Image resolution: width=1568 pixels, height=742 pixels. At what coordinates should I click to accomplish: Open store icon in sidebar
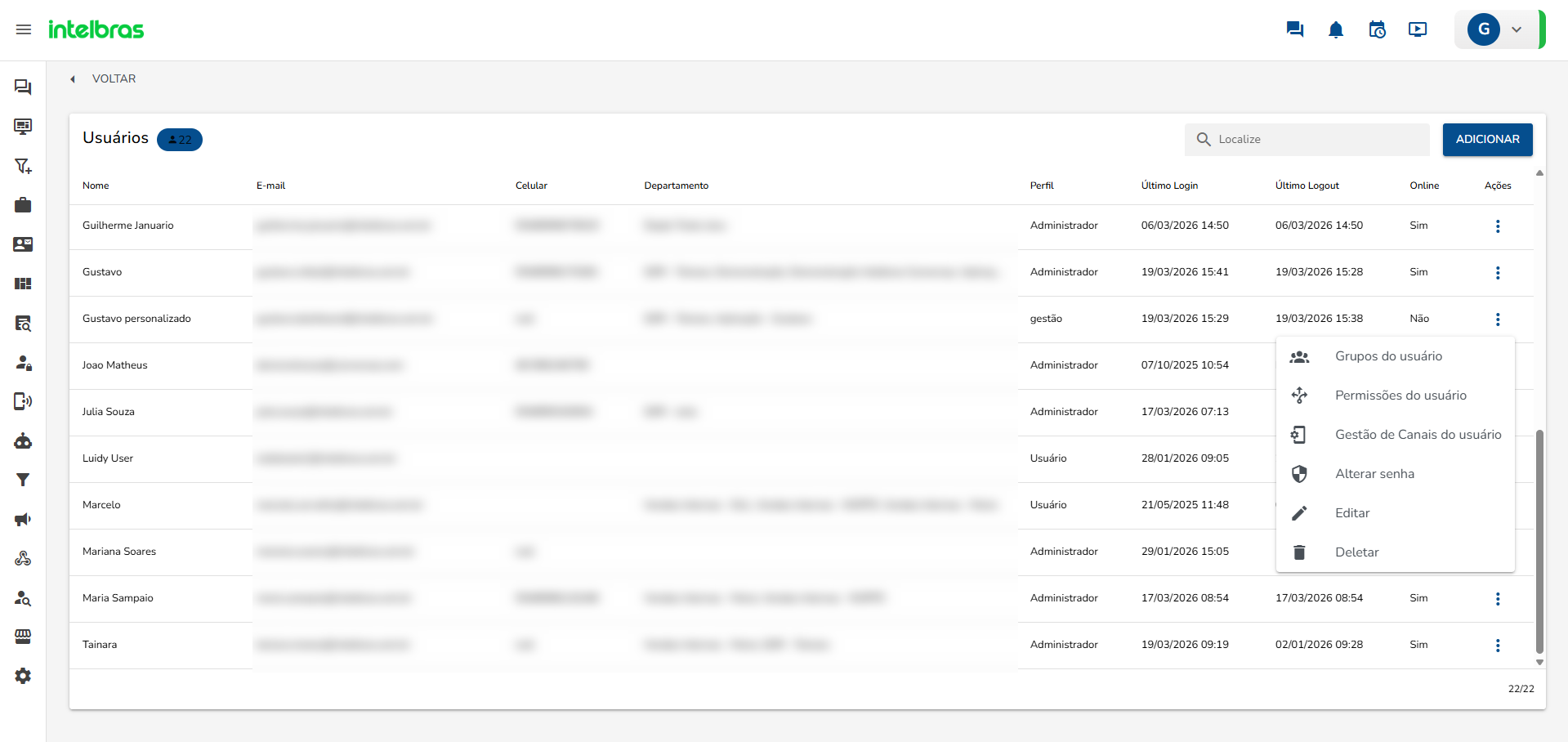[x=23, y=637]
